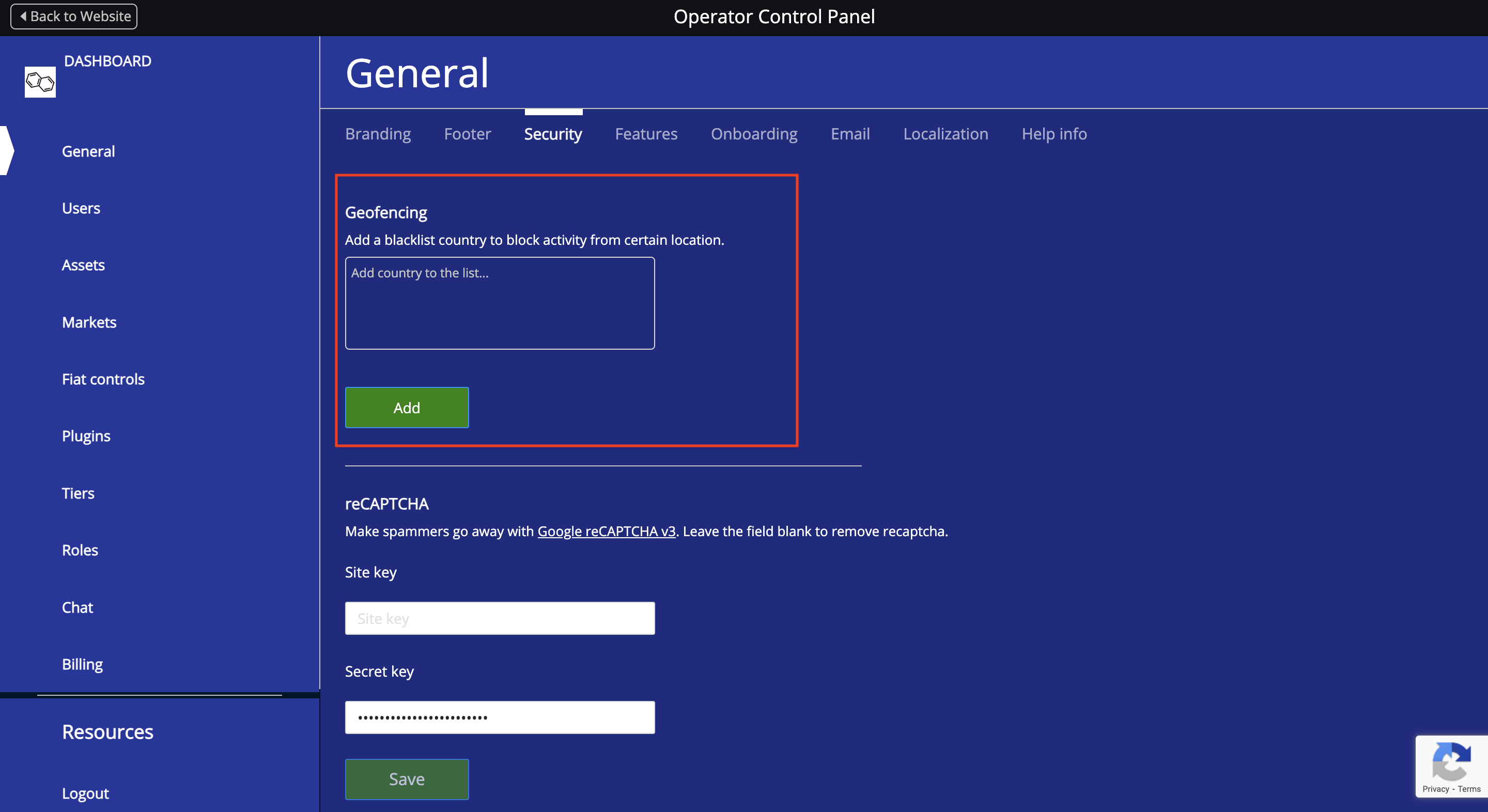Open reCAPTCHA Privacy link
1488x812 pixels.
click(x=1435, y=789)
